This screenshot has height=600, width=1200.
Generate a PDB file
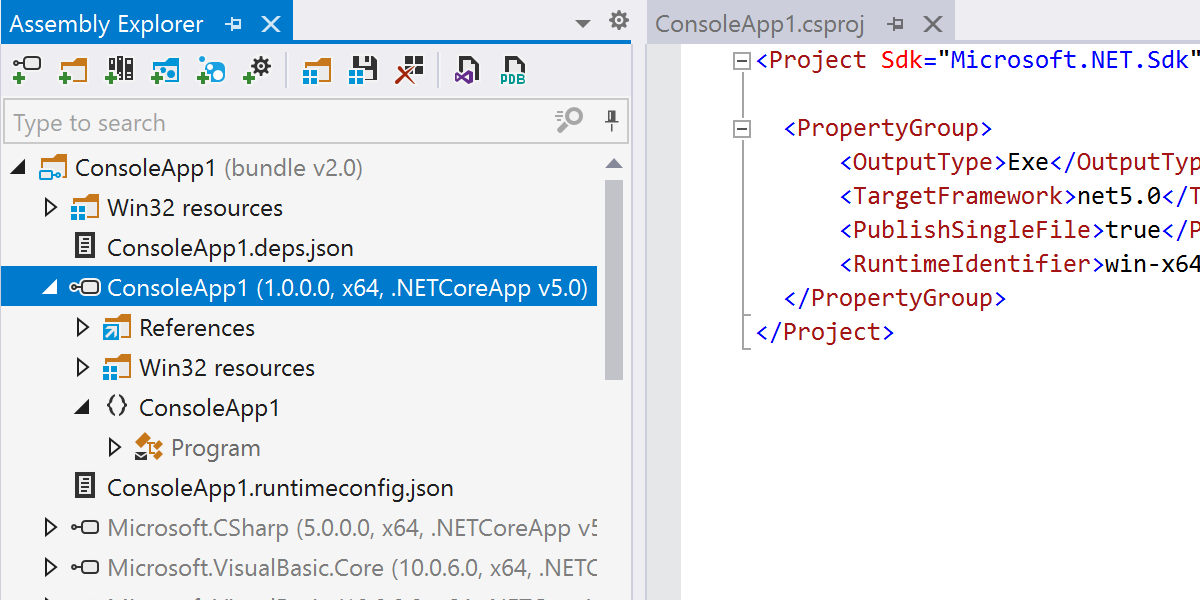[x=512, y=70]
